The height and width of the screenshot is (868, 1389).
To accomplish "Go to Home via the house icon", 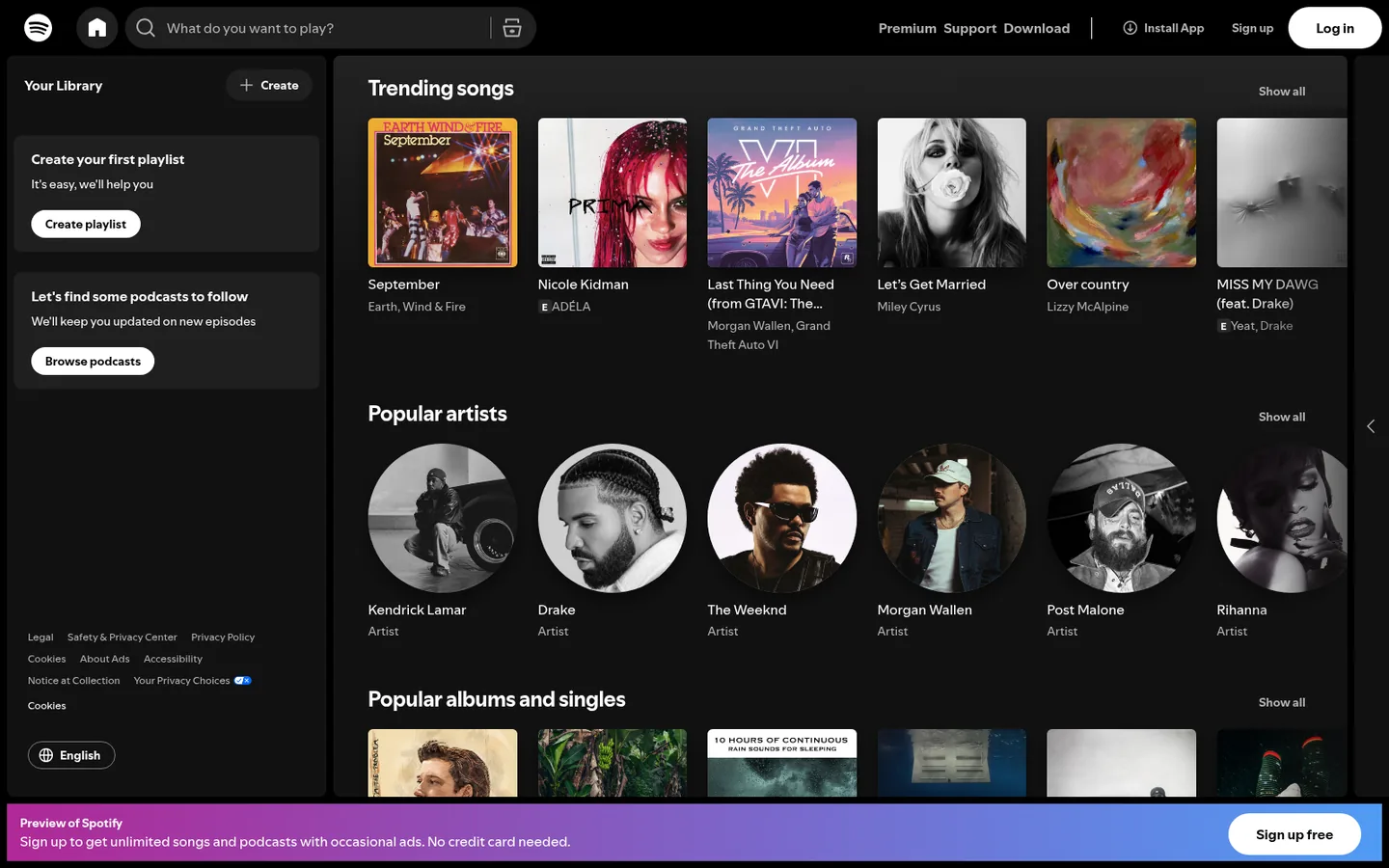I will point(97,28).
